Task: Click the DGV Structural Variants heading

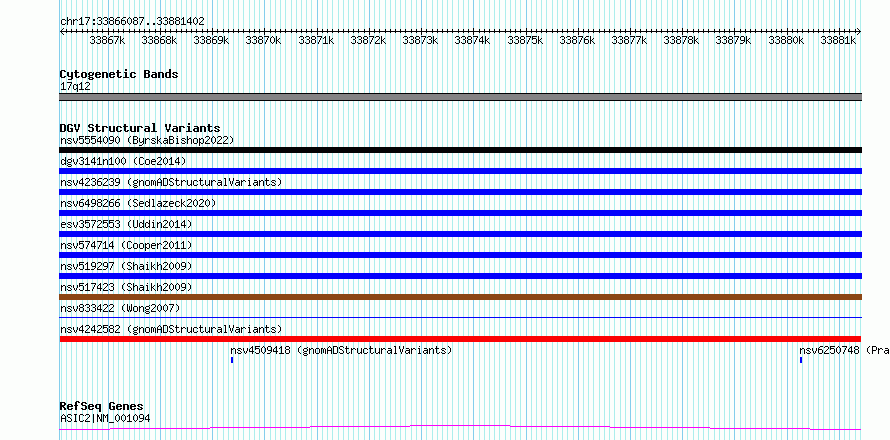Action: 140,128
